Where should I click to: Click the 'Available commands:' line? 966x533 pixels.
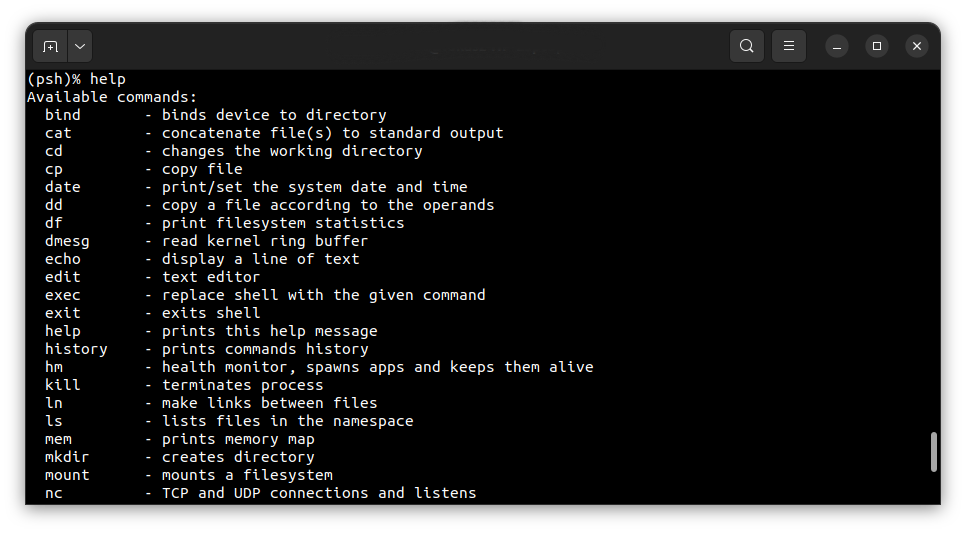(x=112, y=97)
